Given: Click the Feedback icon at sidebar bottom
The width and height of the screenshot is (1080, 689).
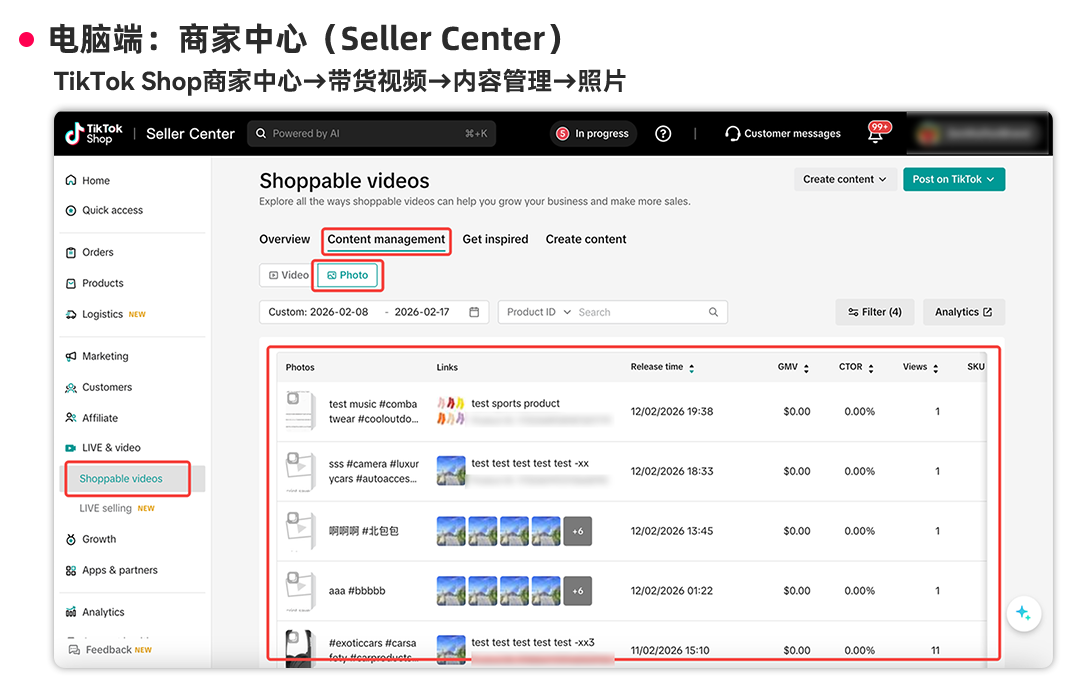Looking at the screenshot, I should (x=74, y=650).
